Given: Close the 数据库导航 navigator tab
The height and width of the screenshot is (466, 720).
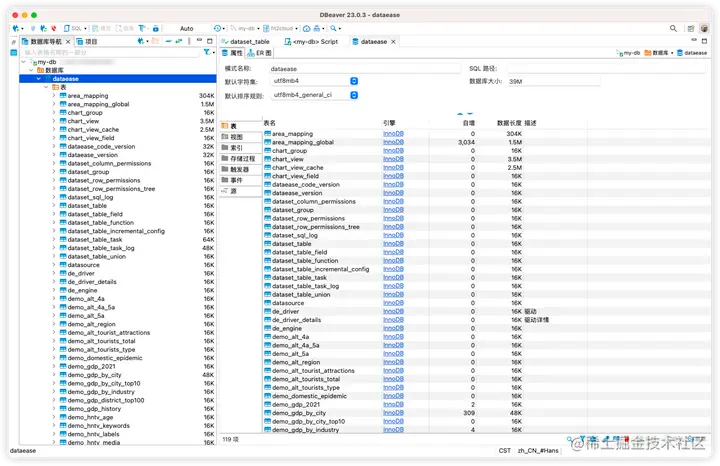Looking at the screenshot, I should 68,42.
